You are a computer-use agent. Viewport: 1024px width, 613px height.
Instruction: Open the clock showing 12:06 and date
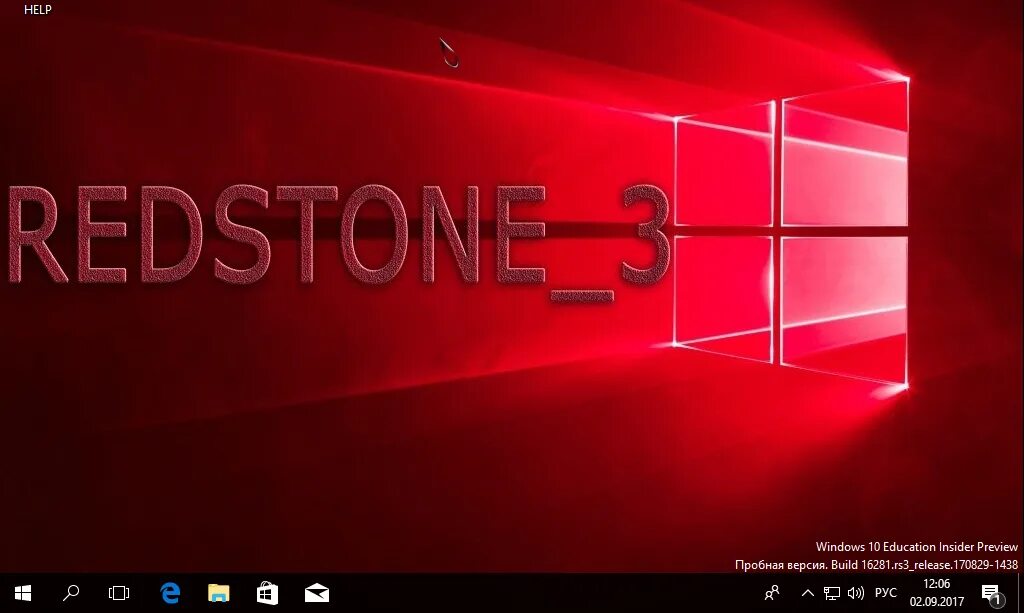pyautogui.click(x=936, y=593)
